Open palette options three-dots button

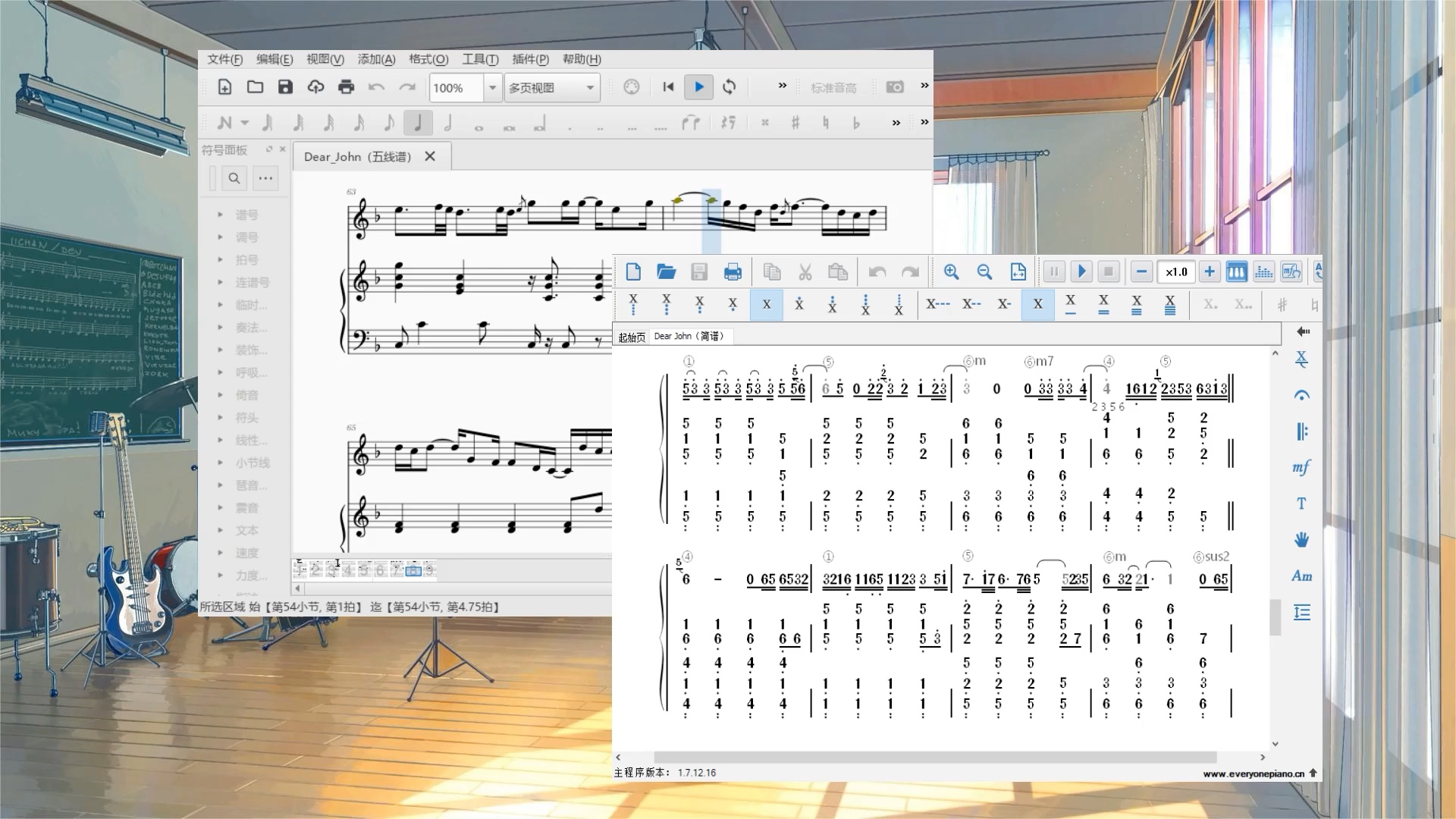(265, 178)
